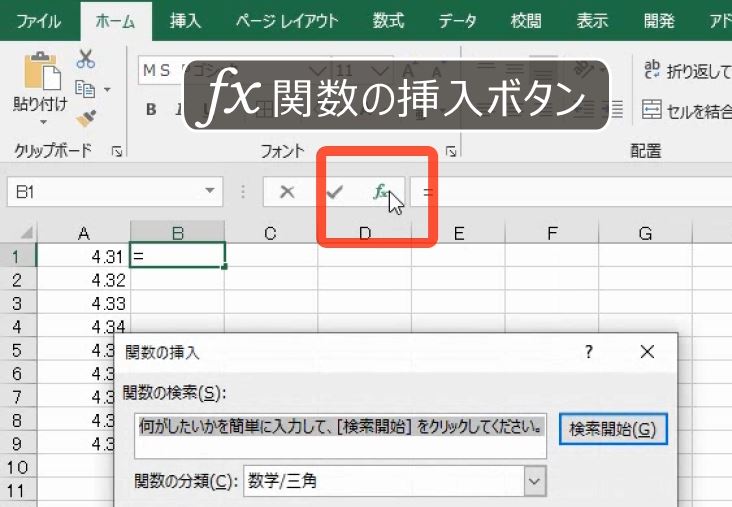This screenshot has width=732, height=507.
Task: Select row 1 header
Action: 17,256
